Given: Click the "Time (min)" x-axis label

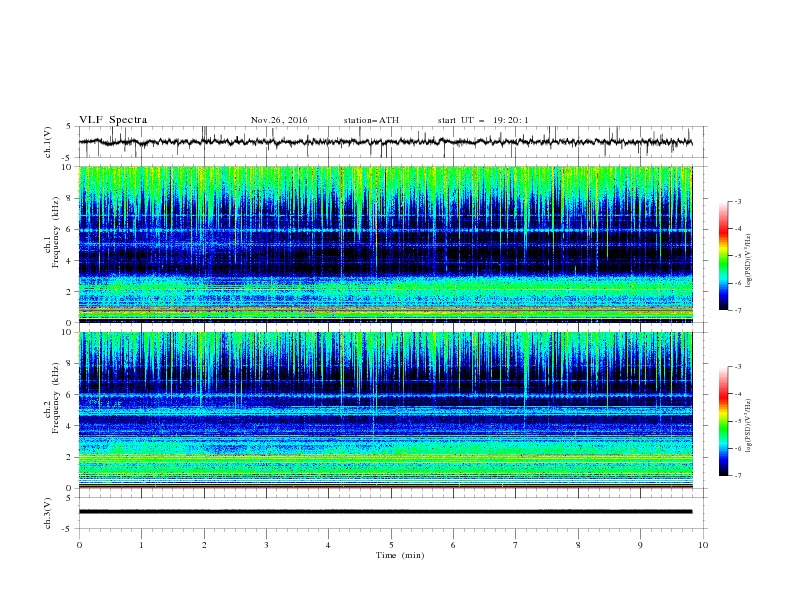Looking at the screenshot, I should tap(400, 555).
